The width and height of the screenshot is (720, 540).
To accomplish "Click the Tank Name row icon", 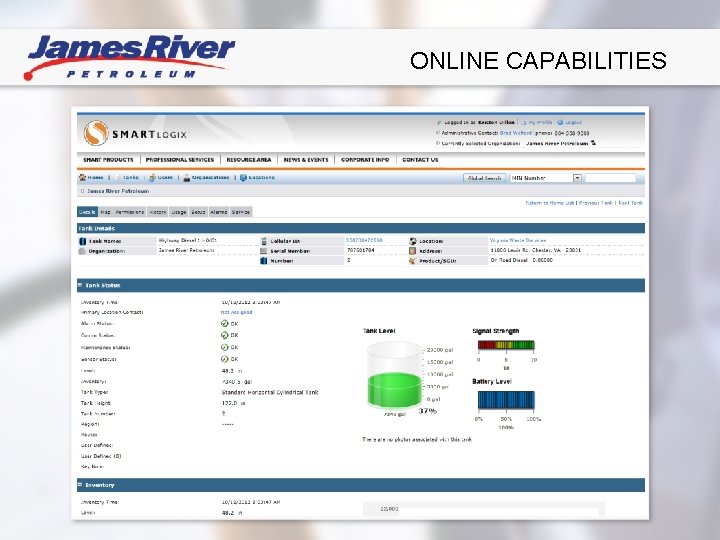I will pos(83,241).
